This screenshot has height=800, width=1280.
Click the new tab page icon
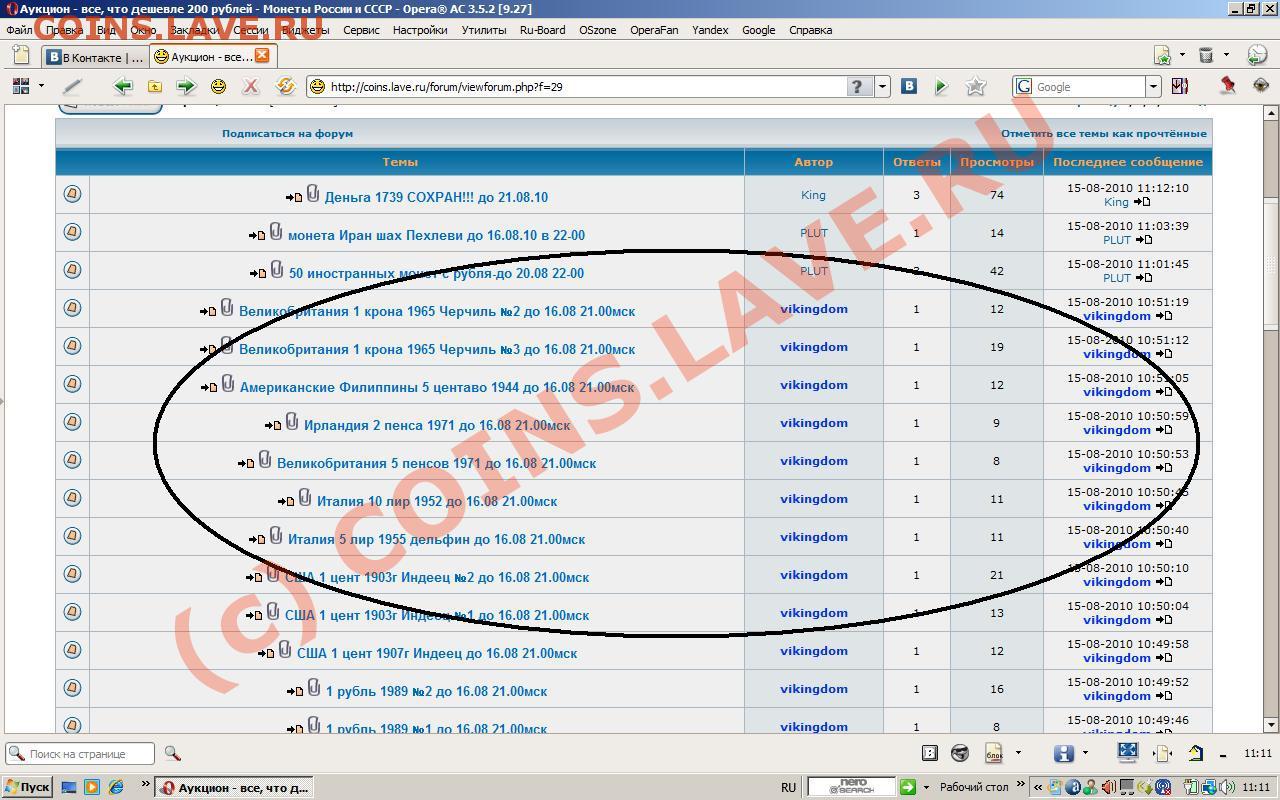tap(20, 56)
